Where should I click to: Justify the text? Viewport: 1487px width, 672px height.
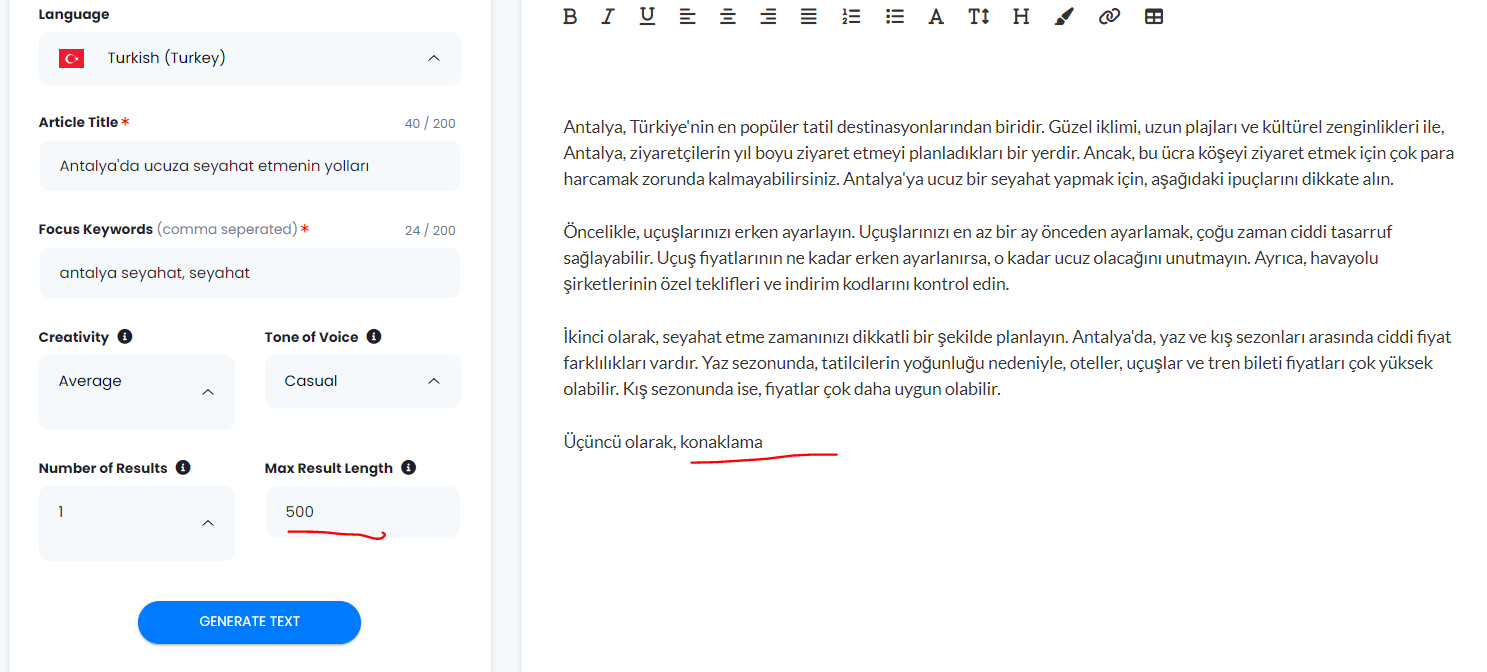[x=808, y=16]
